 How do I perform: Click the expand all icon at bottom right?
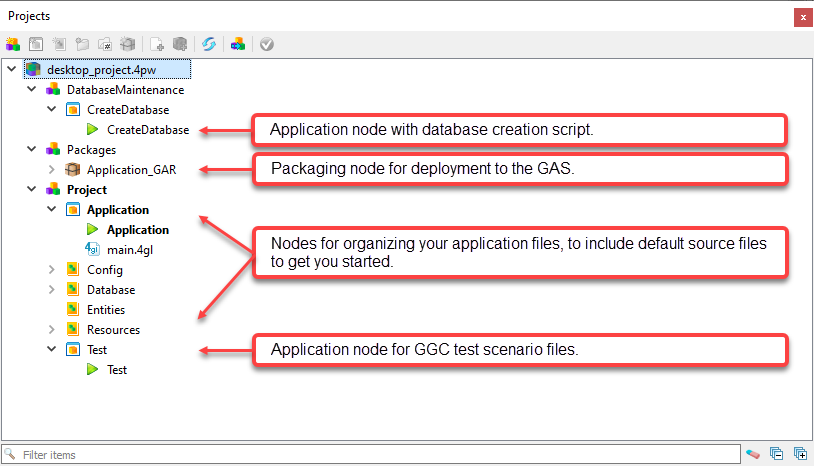pyautogui.click(x=800, y=455)
